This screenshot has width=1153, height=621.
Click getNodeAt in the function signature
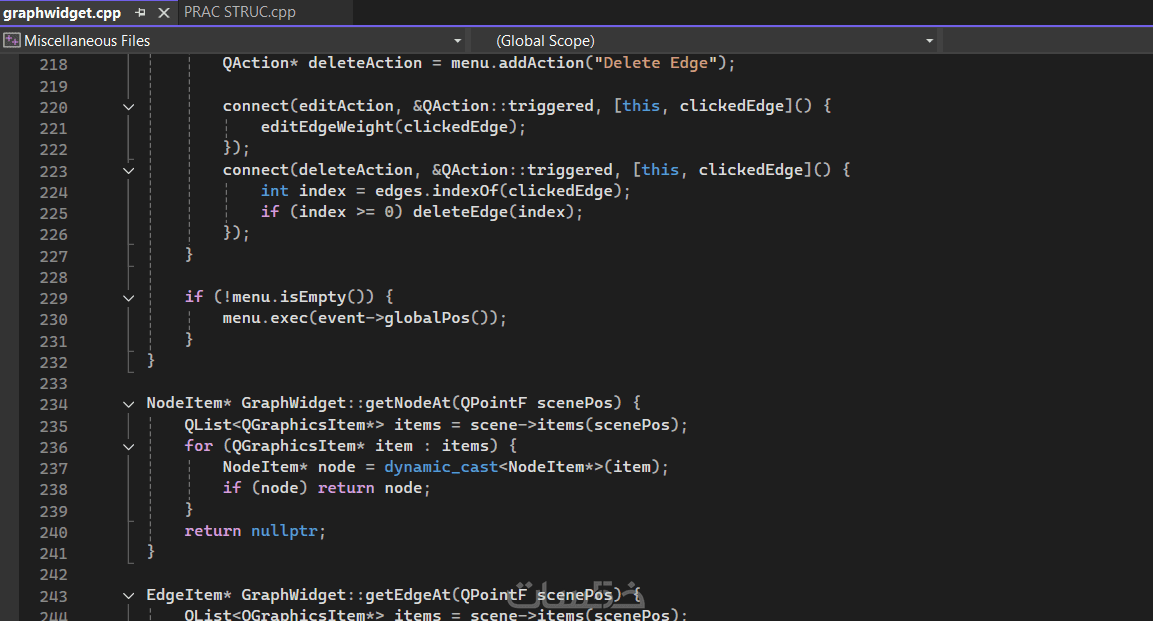tap(407, 403)
